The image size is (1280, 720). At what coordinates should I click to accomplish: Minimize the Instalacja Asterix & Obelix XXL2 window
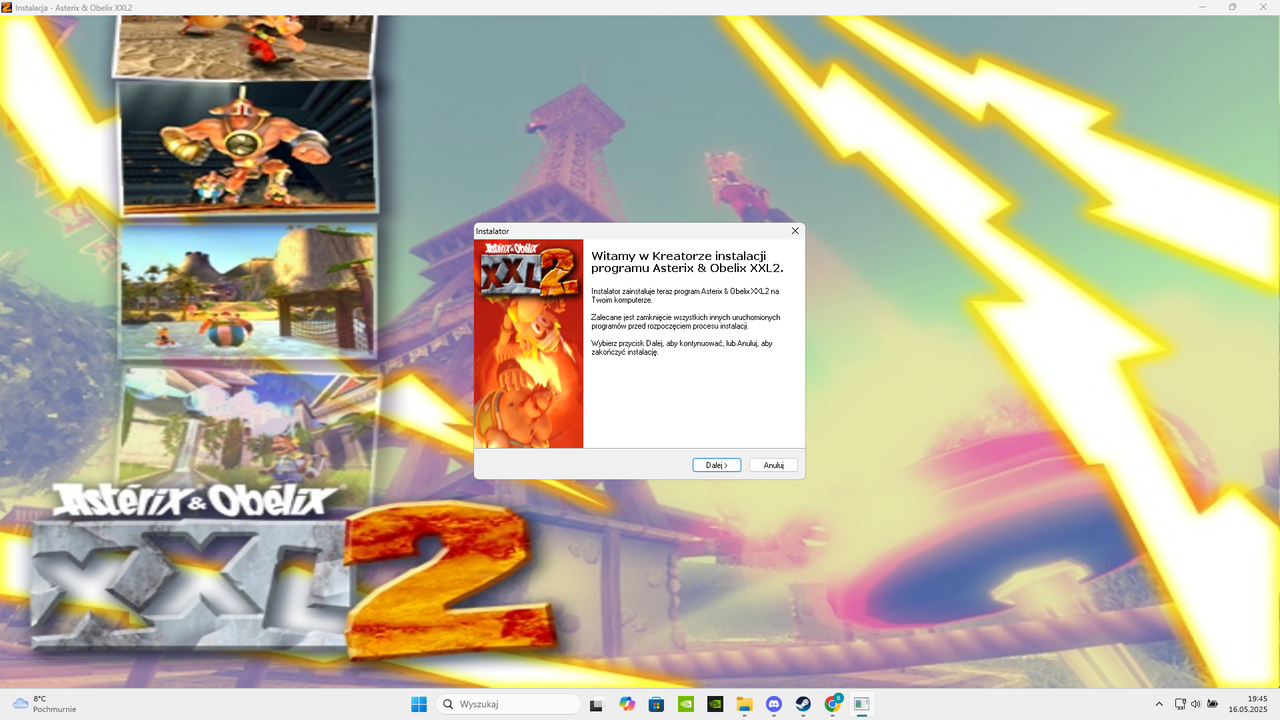[x=1204, y=7]
